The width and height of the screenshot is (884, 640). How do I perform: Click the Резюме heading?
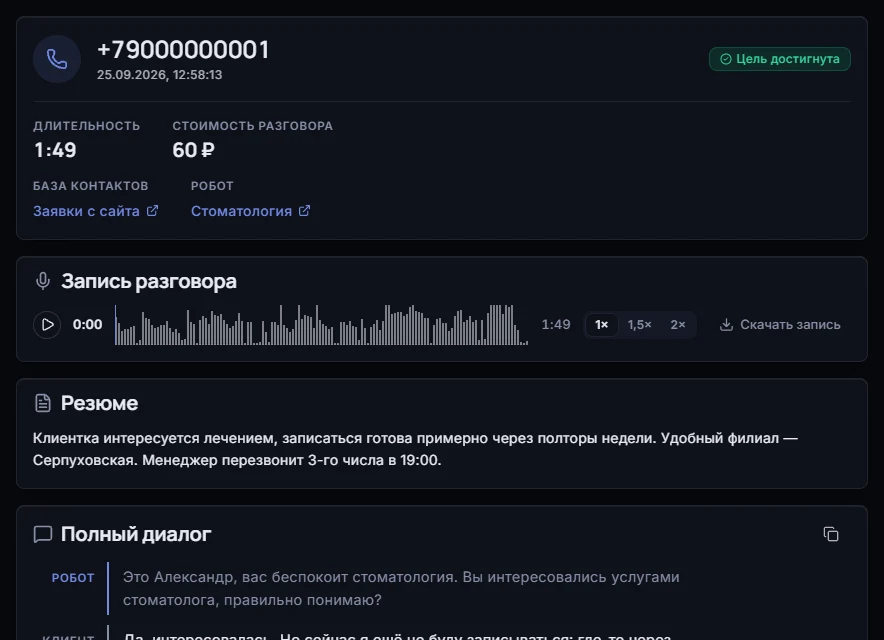click(99, 403)
